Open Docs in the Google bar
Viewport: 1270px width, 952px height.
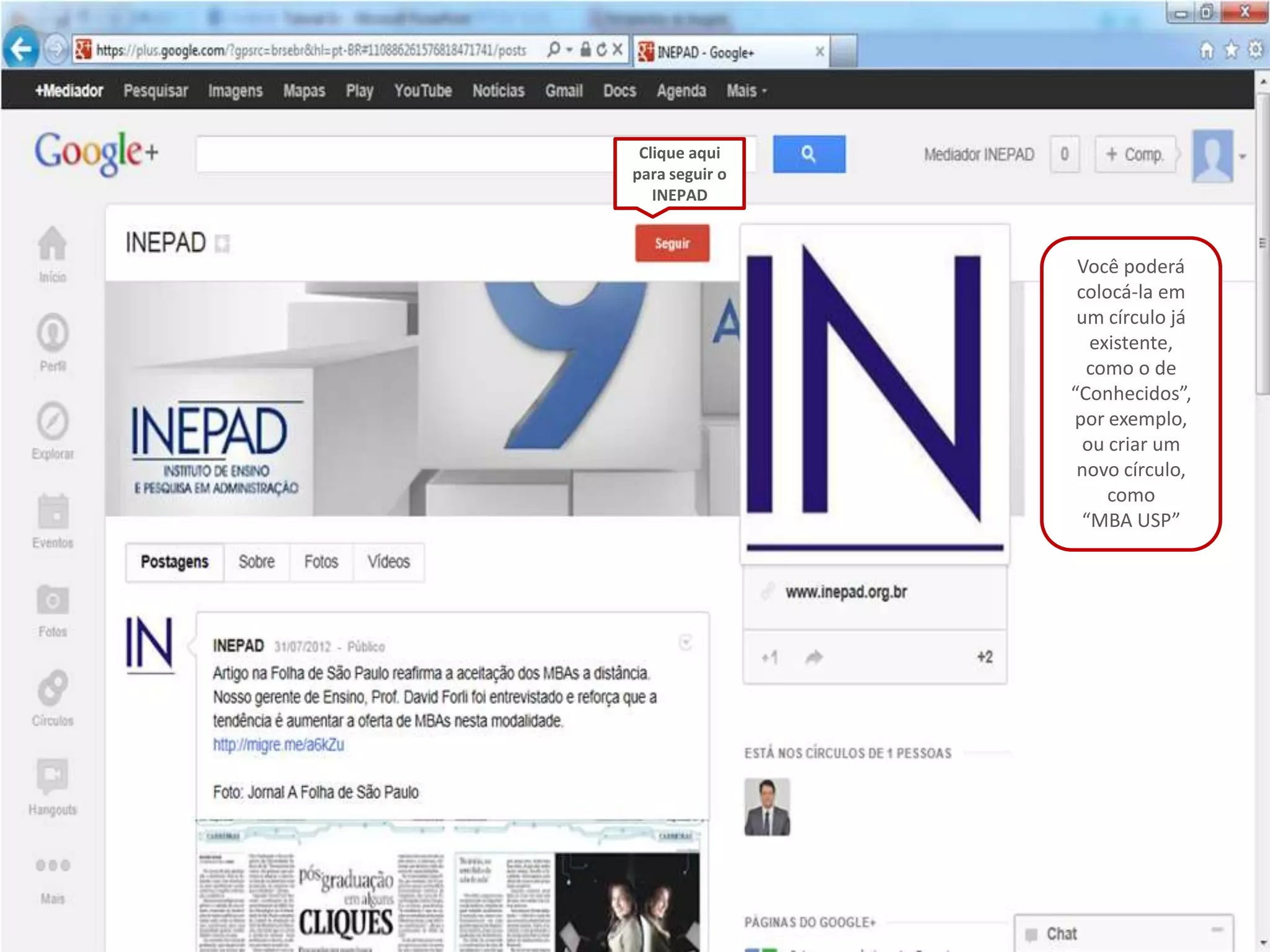pos(619,91)
